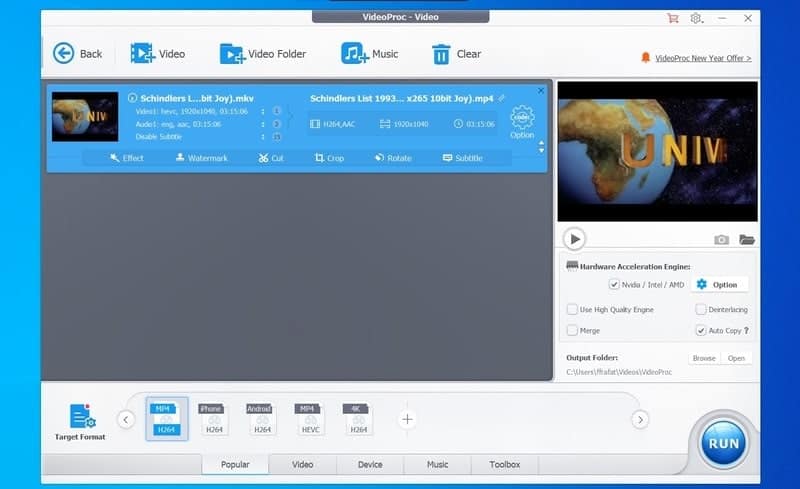Screen dimensions: 800x489
Task: Play the preview video
Action: 574,239
